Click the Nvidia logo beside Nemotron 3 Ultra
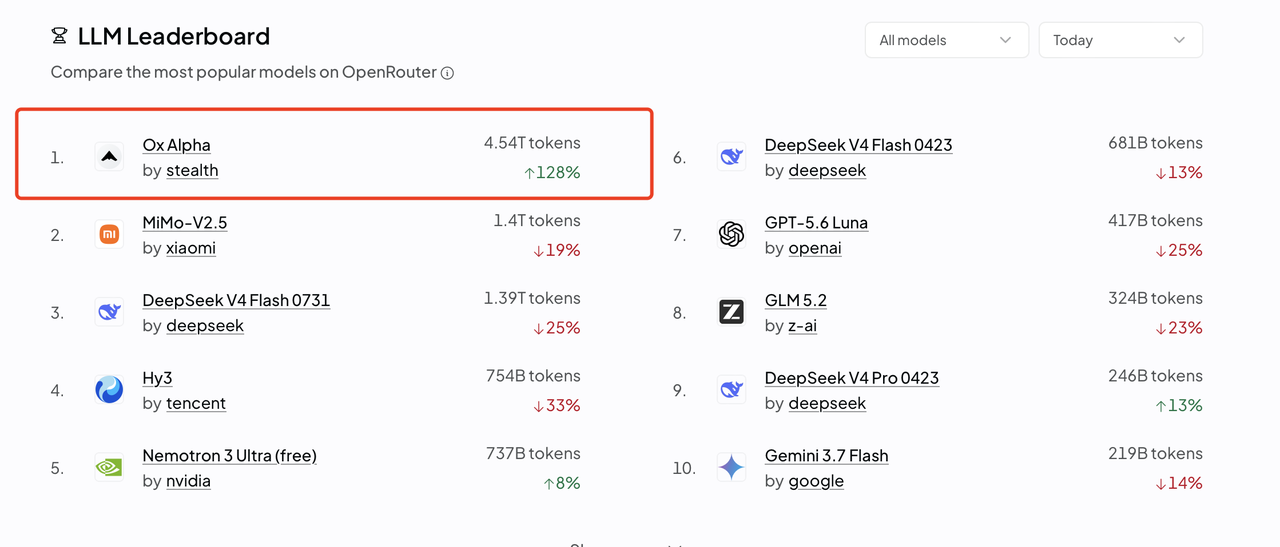This screenshot has width=1280, height=547. pyautogui.click(x=109, y=468)
